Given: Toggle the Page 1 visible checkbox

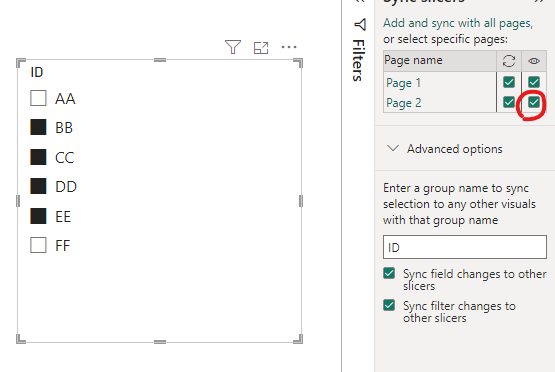Looking at the screenshot, I should (x=534, y=82).
